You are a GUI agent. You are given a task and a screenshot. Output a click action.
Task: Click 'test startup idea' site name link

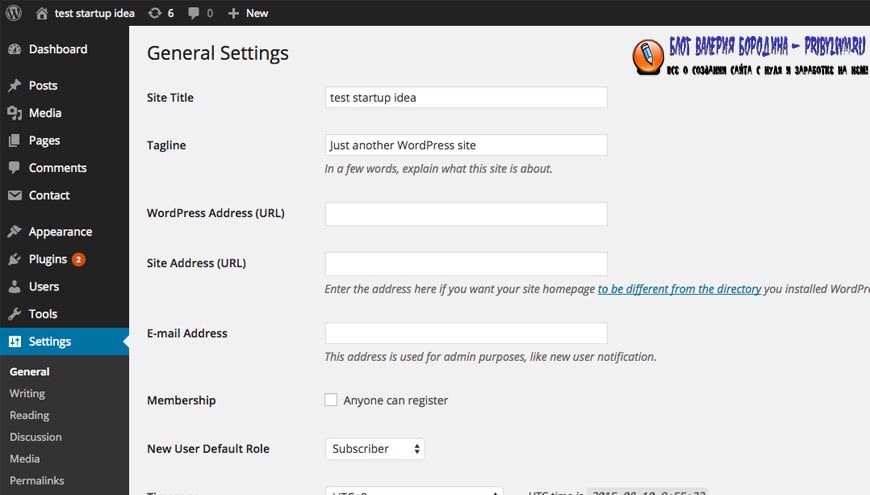94,13
